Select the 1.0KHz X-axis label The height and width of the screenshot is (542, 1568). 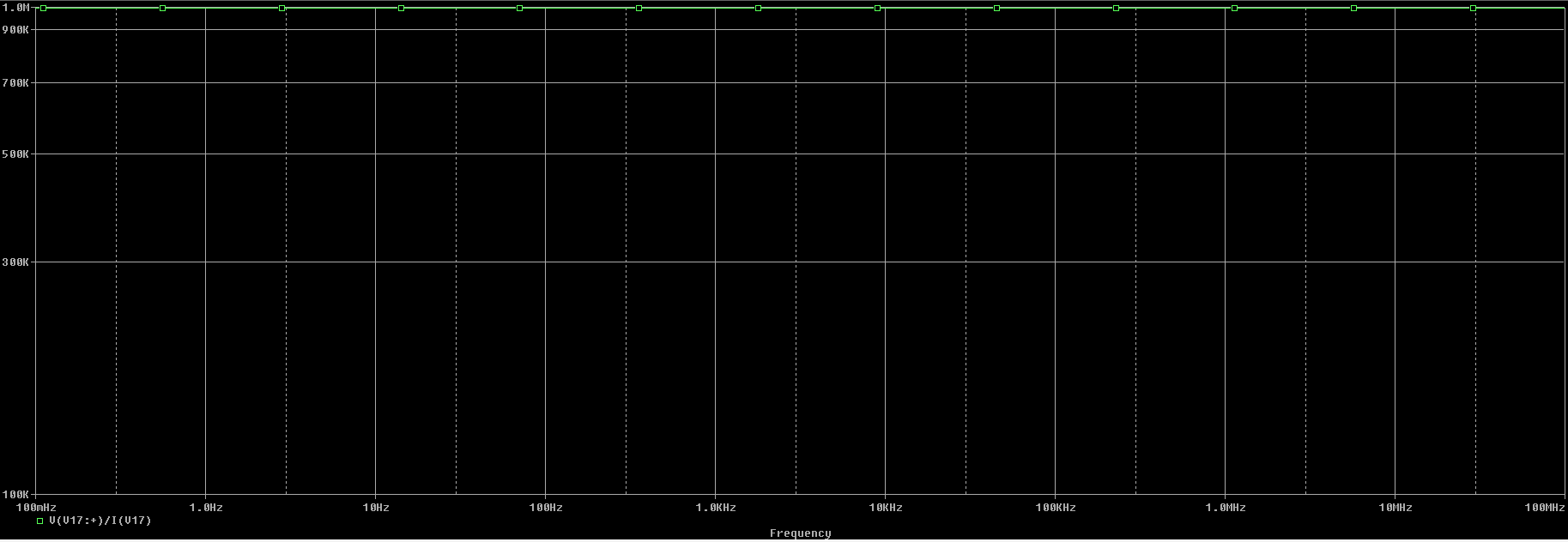tap(716, 508)
